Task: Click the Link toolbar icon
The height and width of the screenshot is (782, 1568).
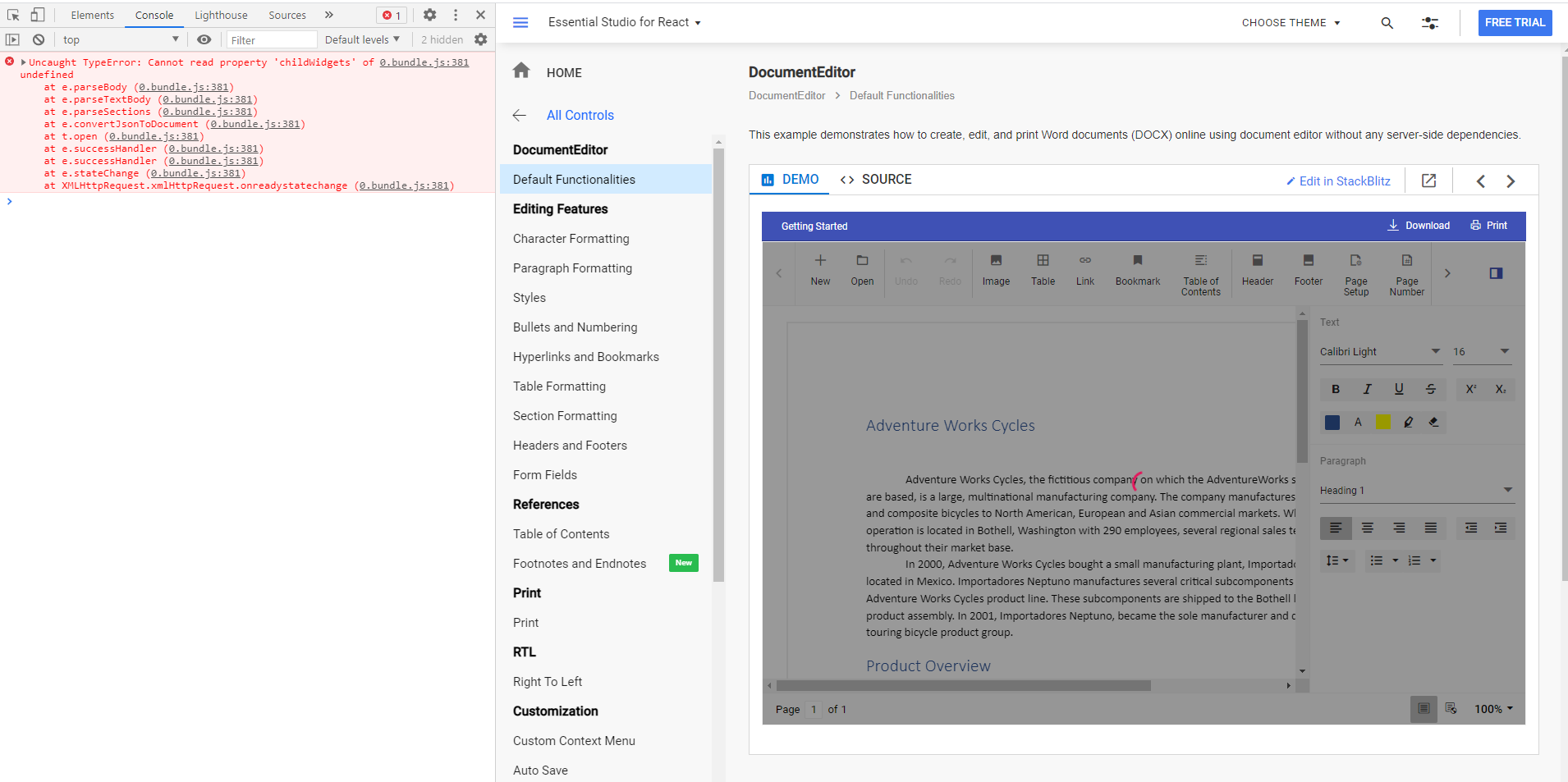Action: pyautogui.click(x=1084, y=270)
